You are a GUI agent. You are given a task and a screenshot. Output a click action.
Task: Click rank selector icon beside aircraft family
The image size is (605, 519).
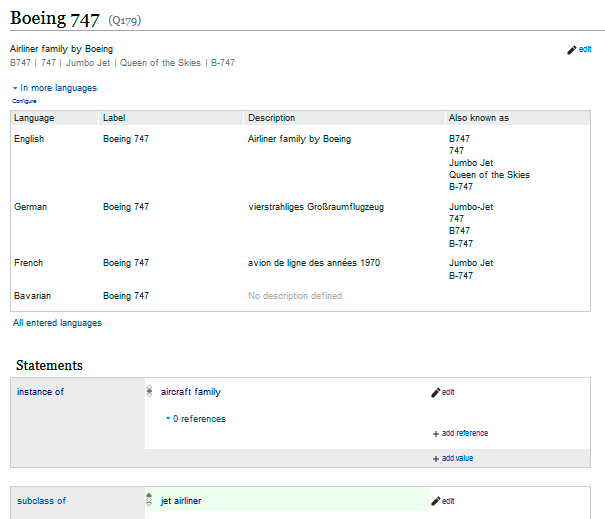[149, 391]
